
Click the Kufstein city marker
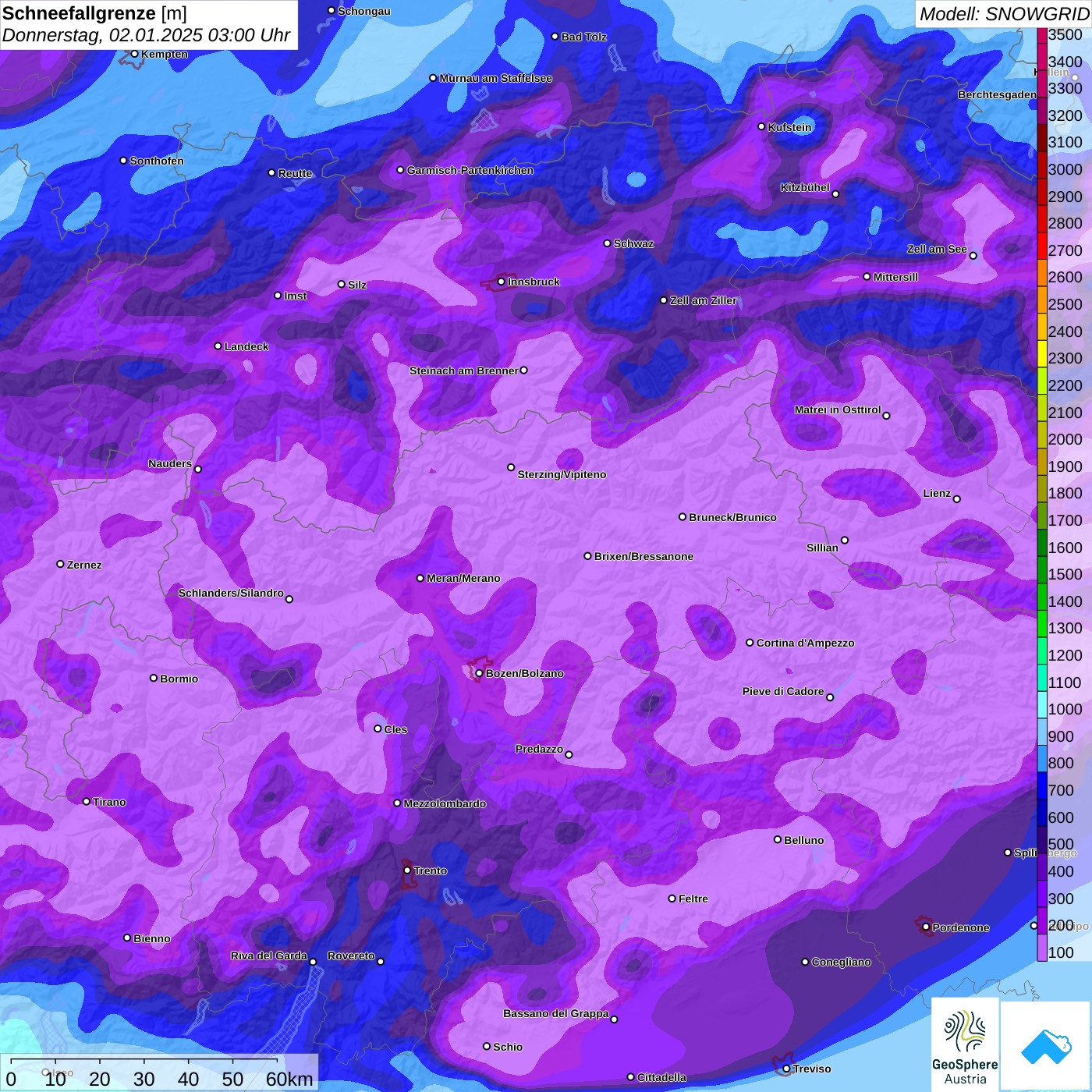[761, 126]
